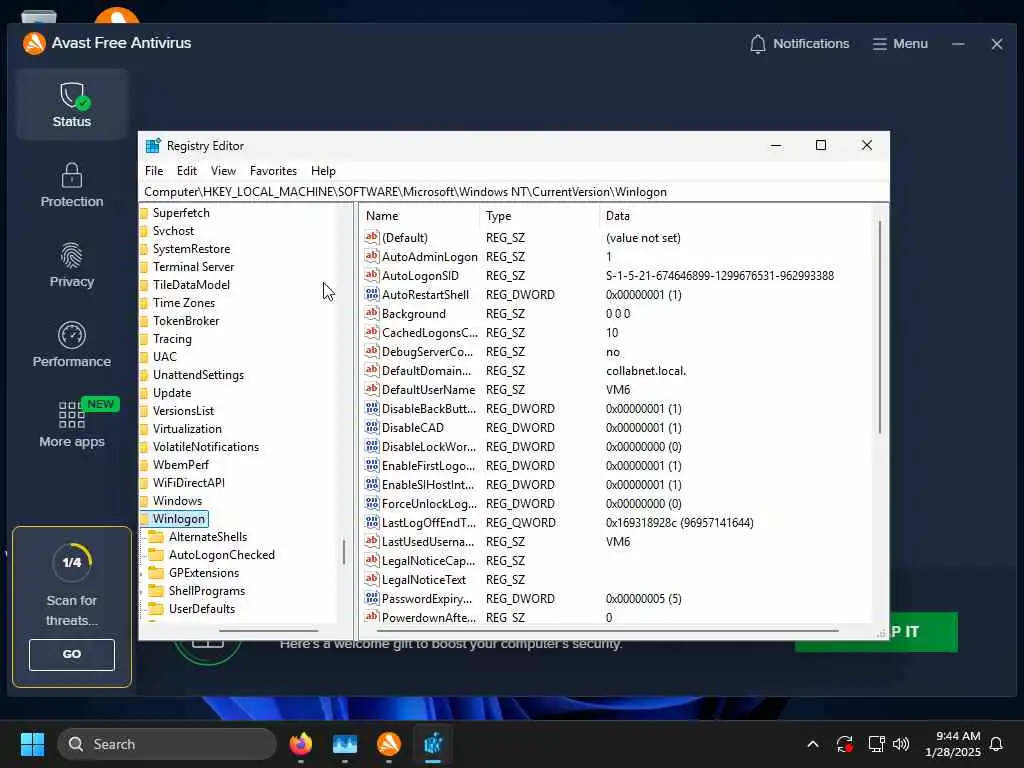Select the UnattendSettings key
The image size is (1024, 768).
(x=199, y=375)
